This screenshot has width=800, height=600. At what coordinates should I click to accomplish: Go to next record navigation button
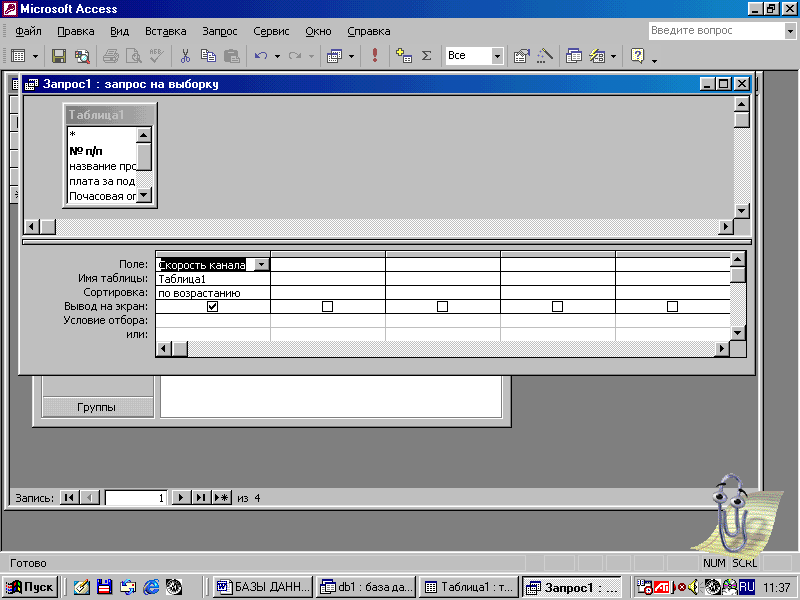point(181,497)
